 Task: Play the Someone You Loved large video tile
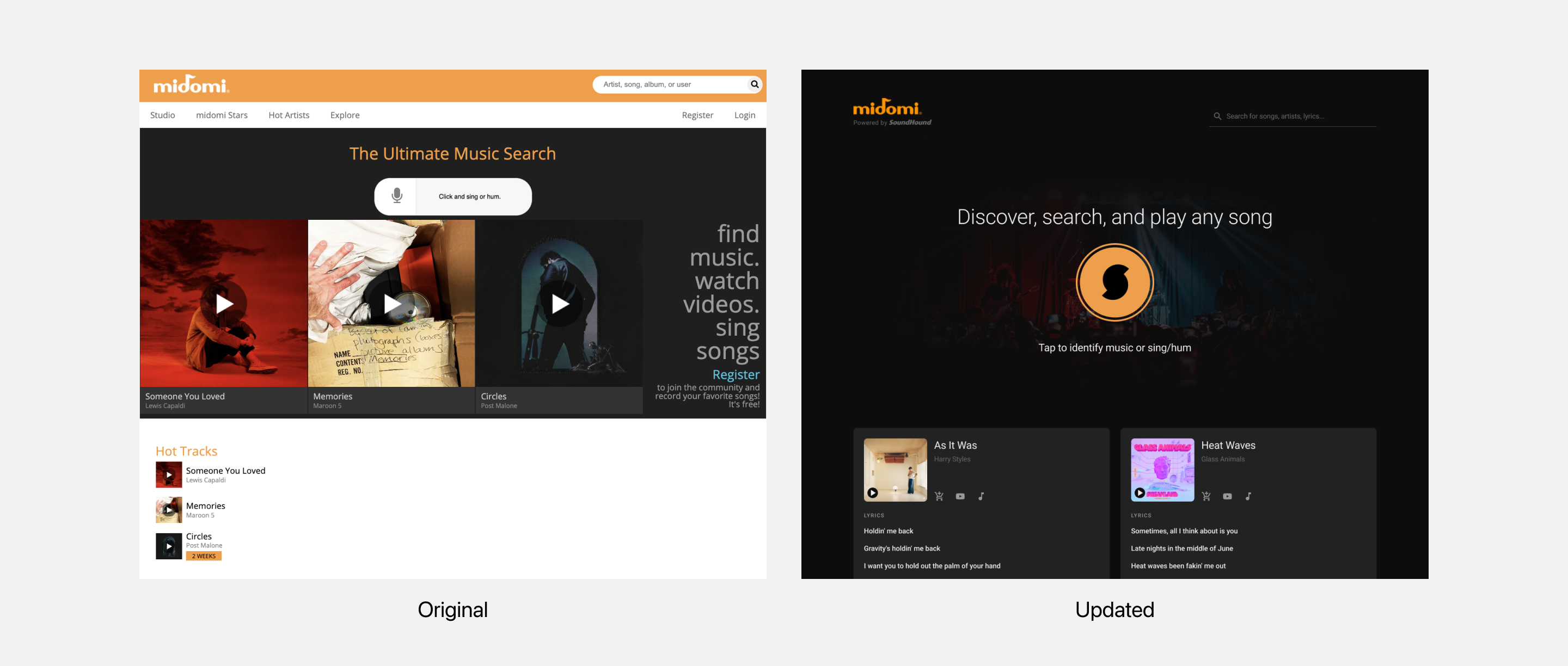click(224, 304)
